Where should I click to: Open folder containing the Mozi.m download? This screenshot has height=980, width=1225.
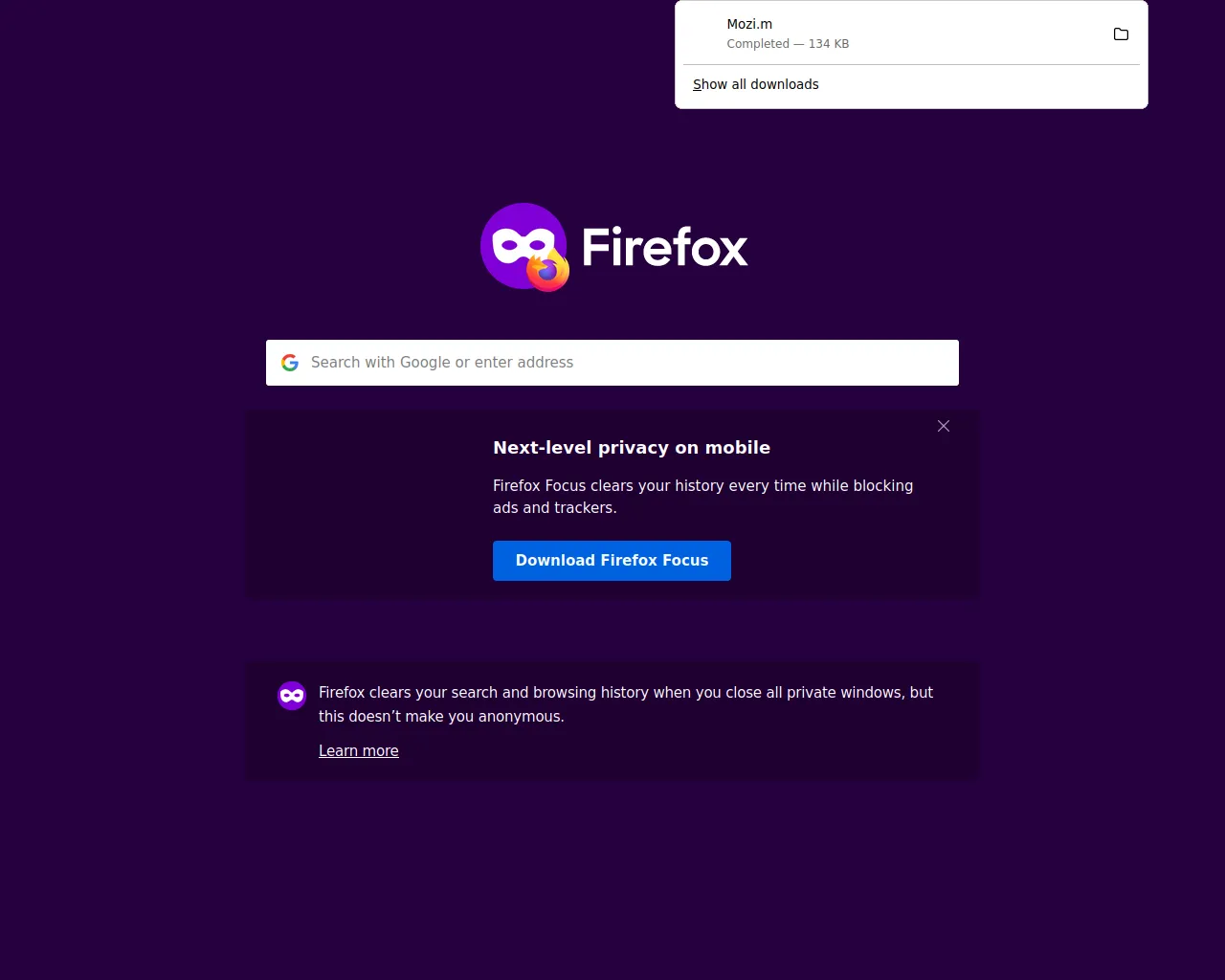pyautogui.click(x=1121, y=33)
